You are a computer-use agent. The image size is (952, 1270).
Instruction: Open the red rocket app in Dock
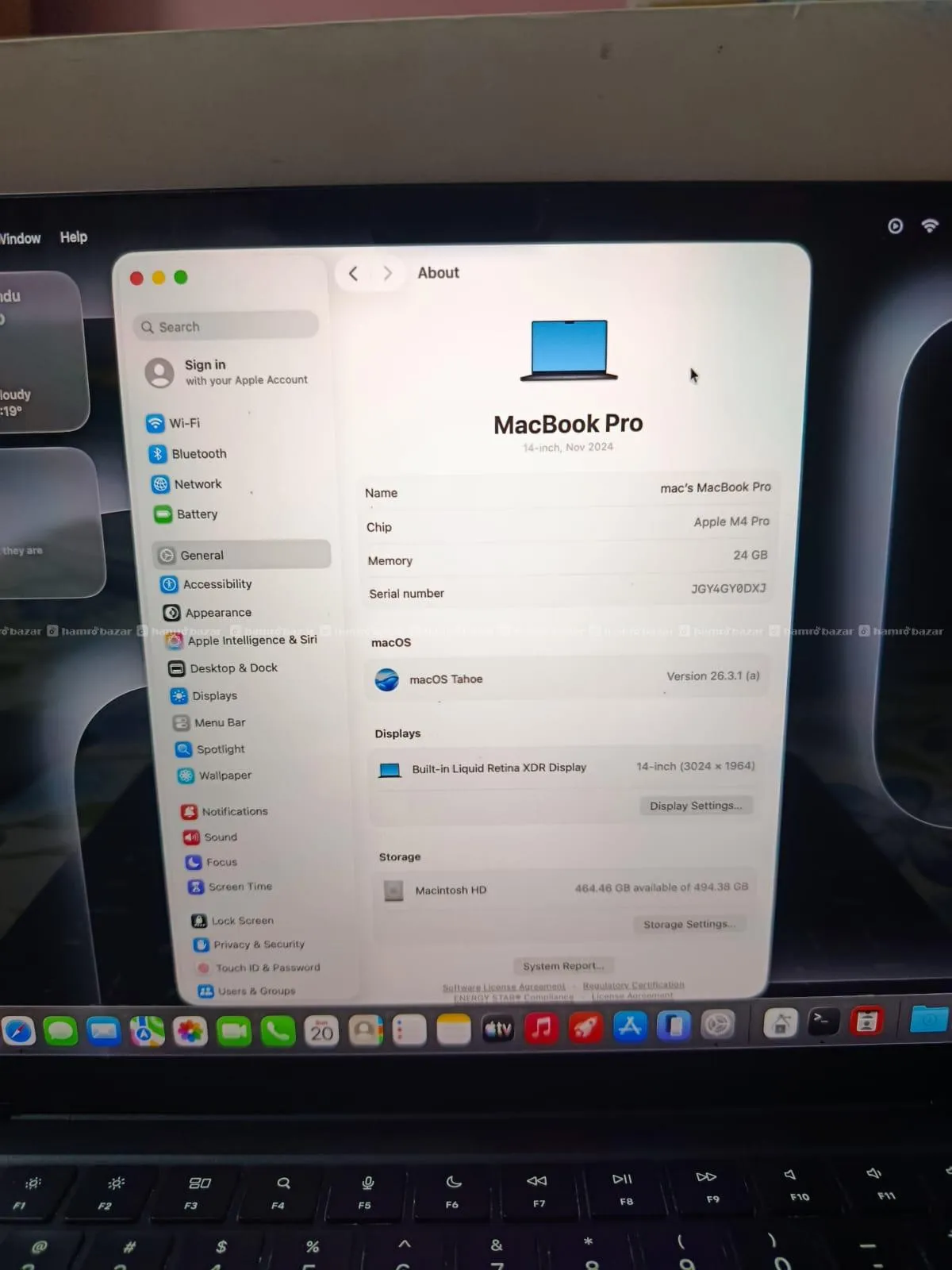[585, 1028]
